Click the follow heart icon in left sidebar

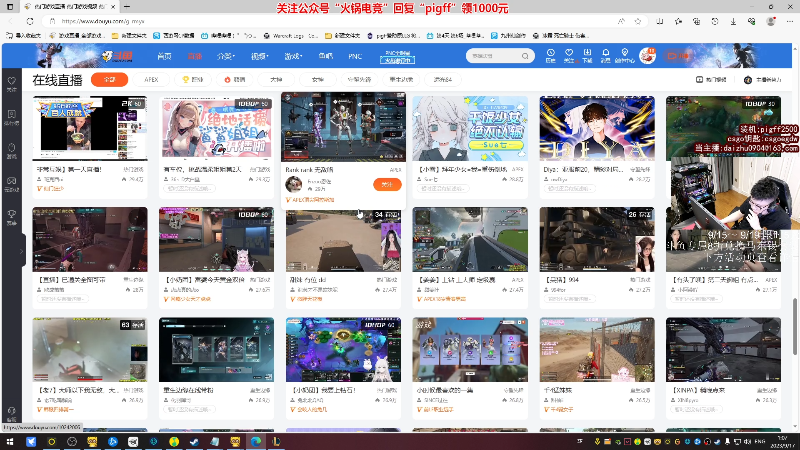click(12, 84)
